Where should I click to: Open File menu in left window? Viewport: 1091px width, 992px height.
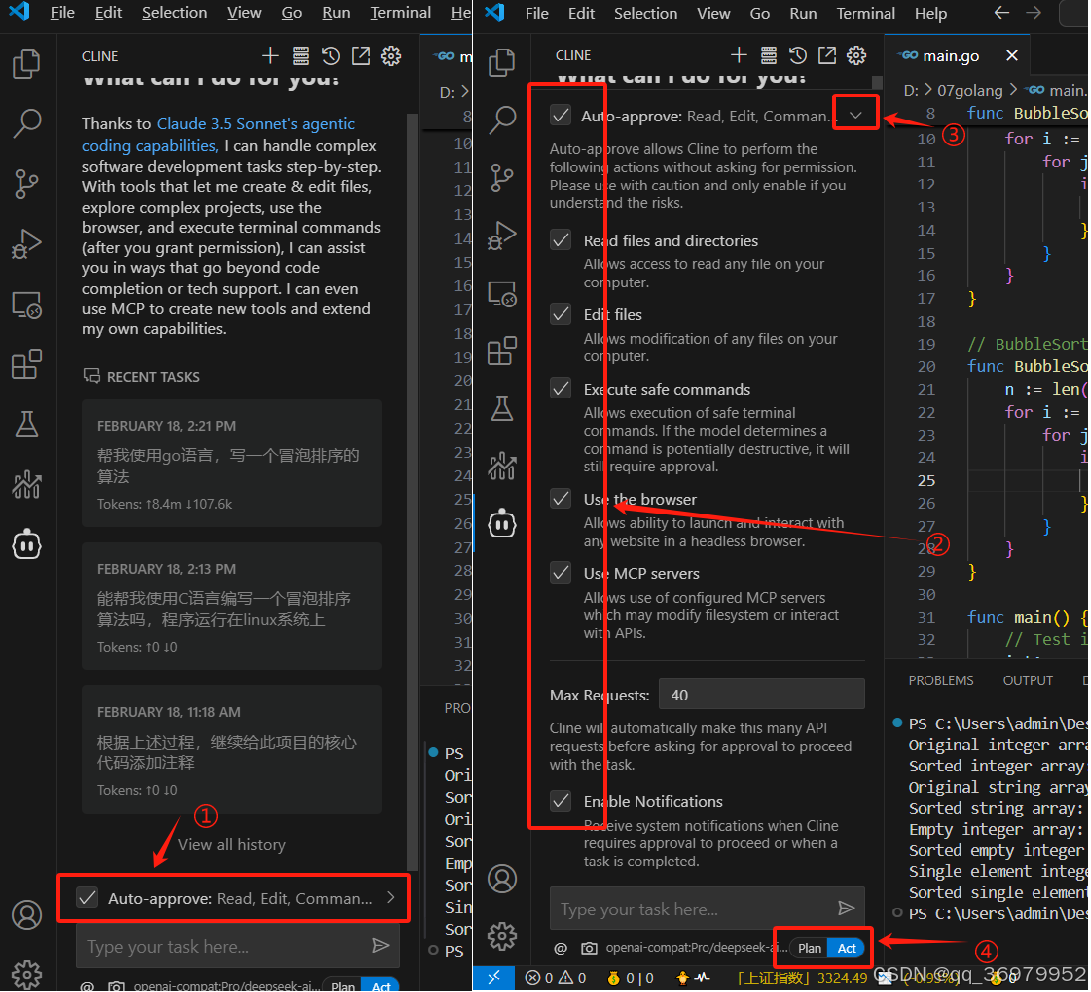coord(63,13)
